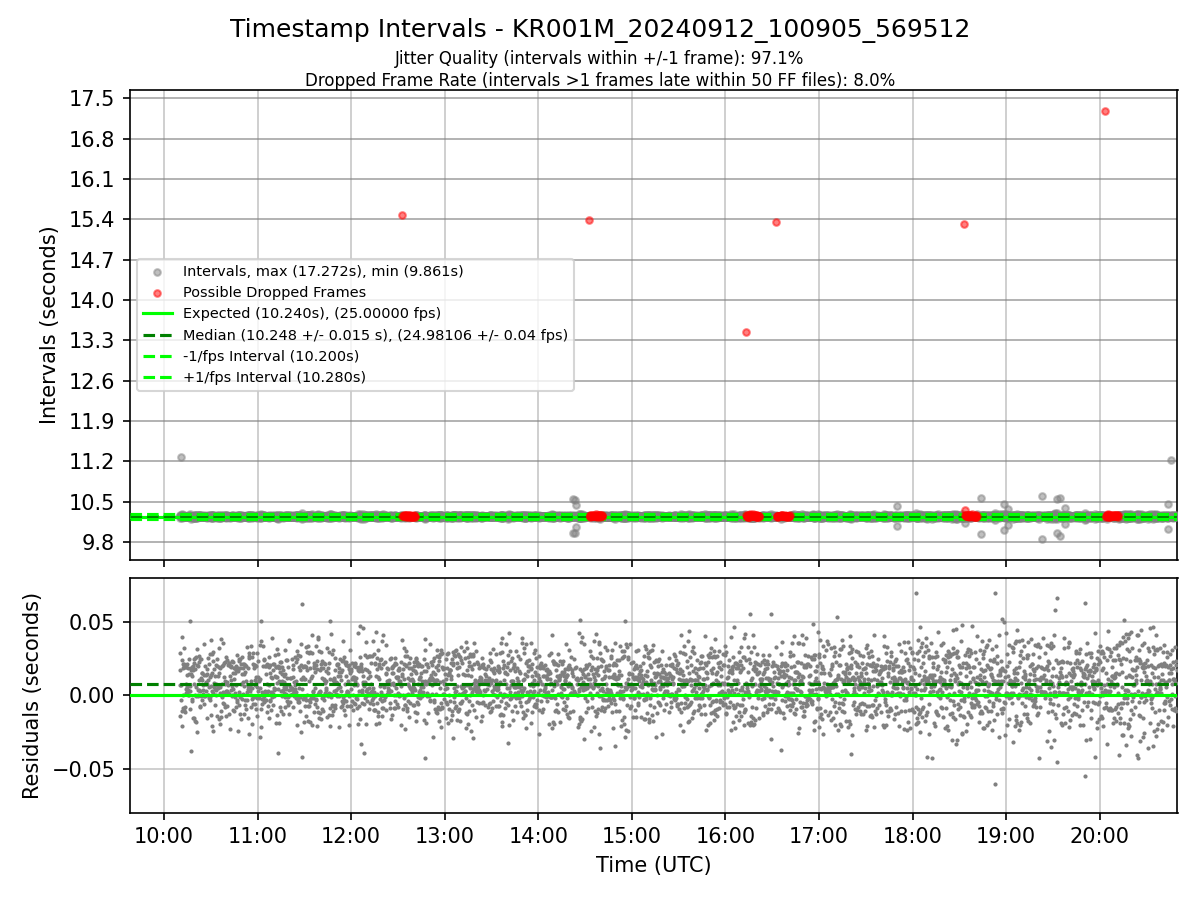The height and width of the screenshot is (900, 1200).
Task: Click the red 15.4s point just after 16:30
Action: [x=776, y=222]
